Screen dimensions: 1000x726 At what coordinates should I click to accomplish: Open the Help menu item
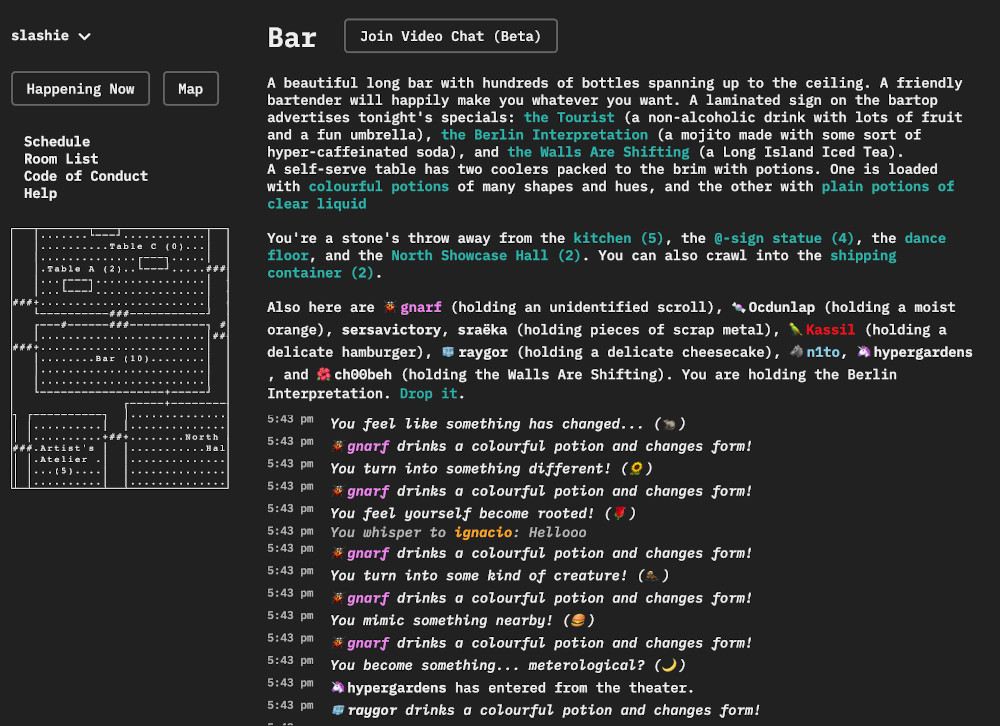point(40,193)
